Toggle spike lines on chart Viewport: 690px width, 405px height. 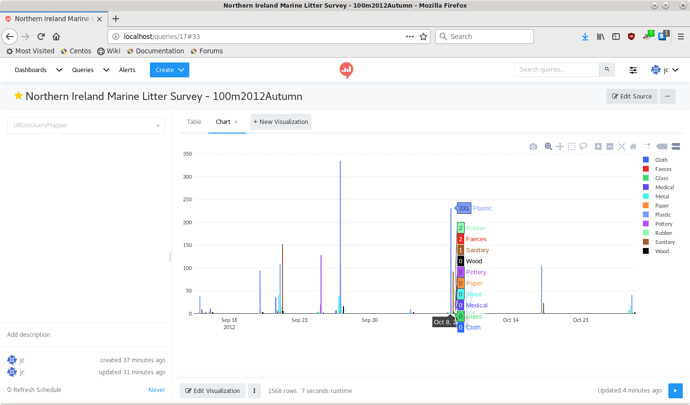[x=647, y=147]
